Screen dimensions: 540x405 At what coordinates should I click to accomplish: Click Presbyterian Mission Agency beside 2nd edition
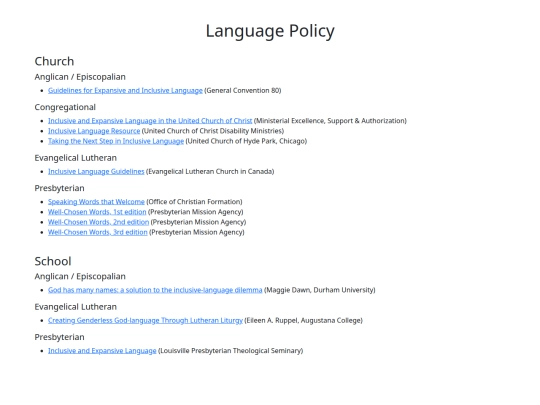tap(198, 222)
